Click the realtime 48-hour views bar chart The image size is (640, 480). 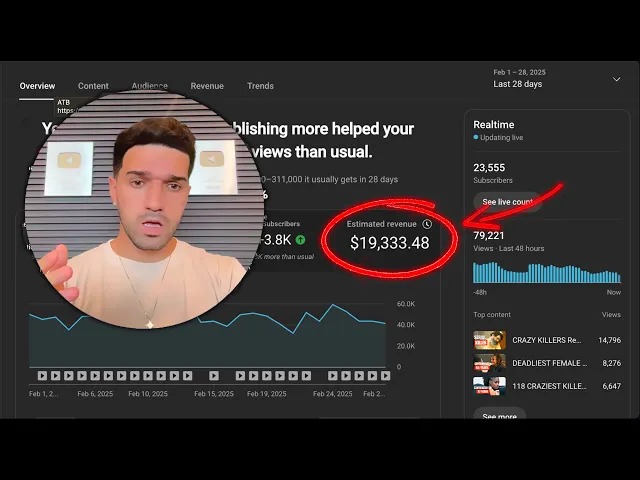pos(547,273)
